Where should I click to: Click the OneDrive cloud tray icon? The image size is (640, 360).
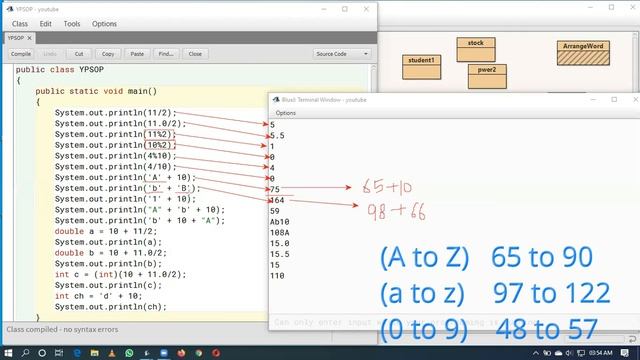[x=558, y=353]
